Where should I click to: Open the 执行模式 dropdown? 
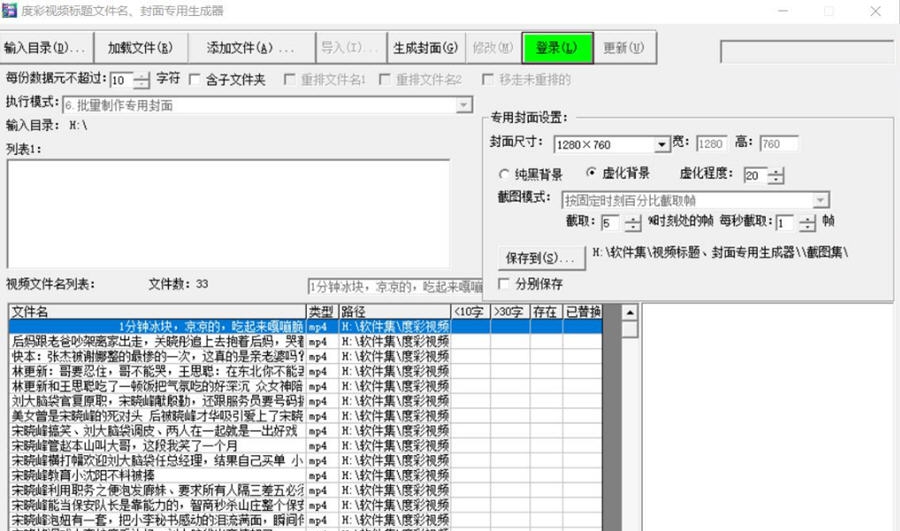[x=464, y=105]
